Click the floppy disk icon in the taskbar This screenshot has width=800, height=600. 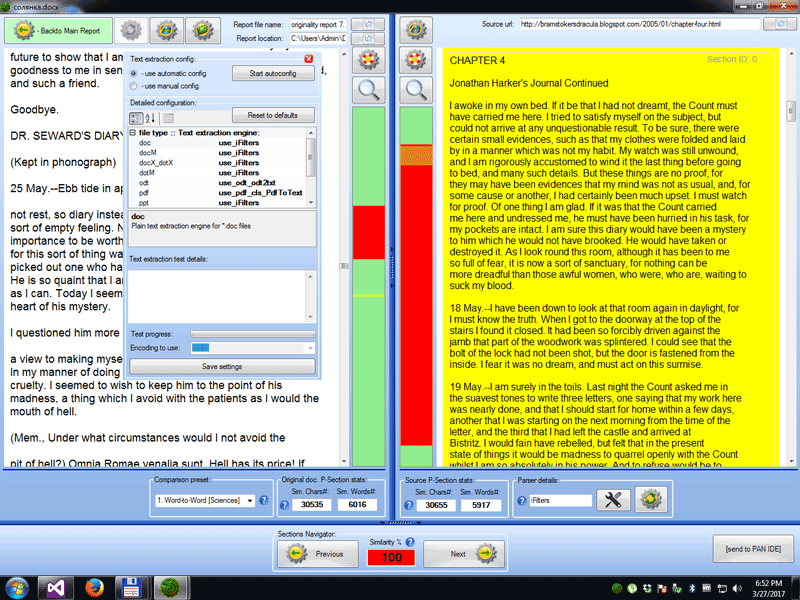click(131, 588)
